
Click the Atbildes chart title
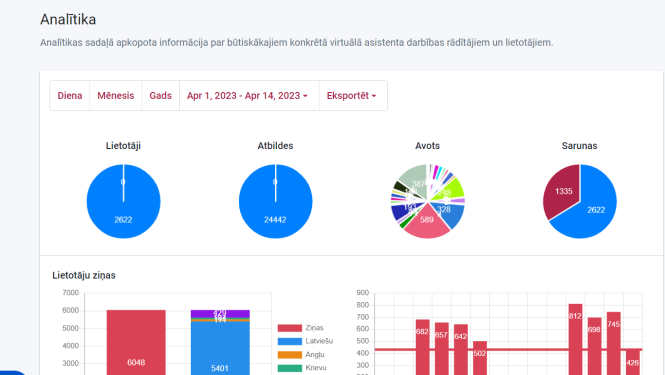[275, 146]
